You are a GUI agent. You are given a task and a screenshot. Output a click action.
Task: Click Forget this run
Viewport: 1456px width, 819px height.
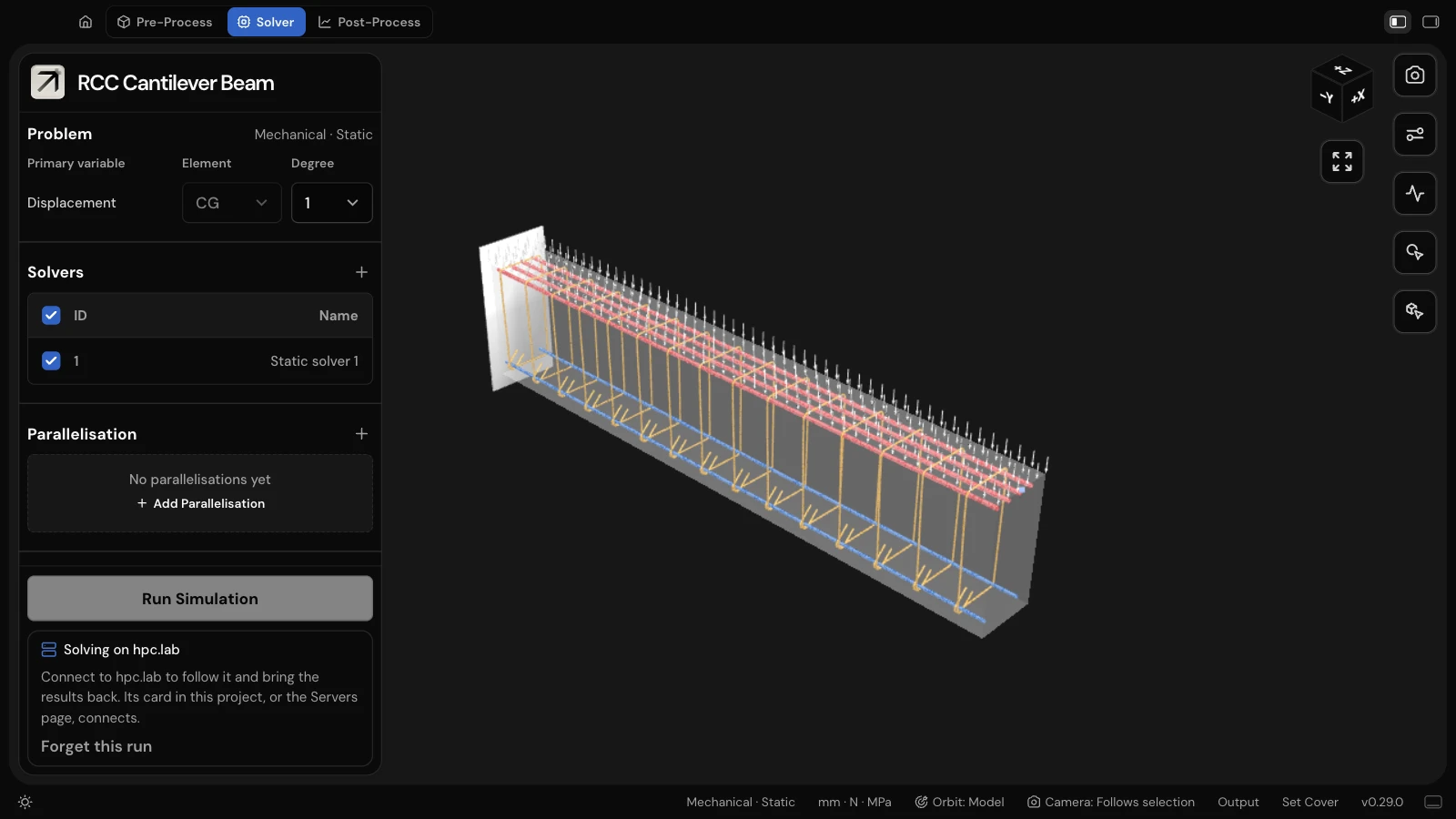pyautogui.click(x=96, y=746)
